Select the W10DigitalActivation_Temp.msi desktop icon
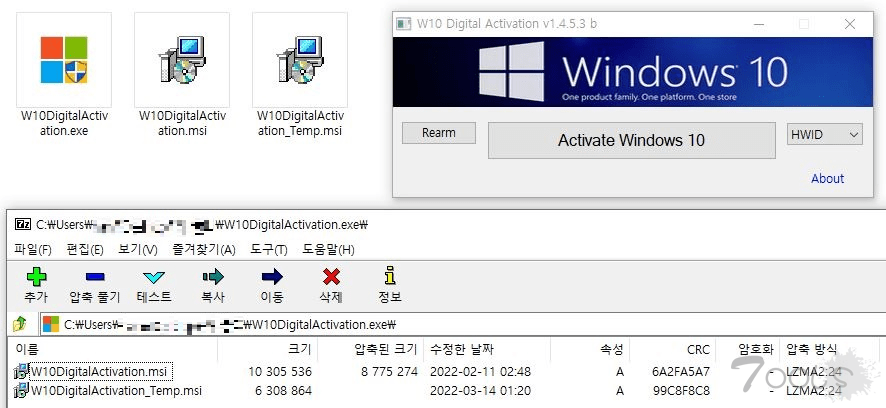 point(299,60)
